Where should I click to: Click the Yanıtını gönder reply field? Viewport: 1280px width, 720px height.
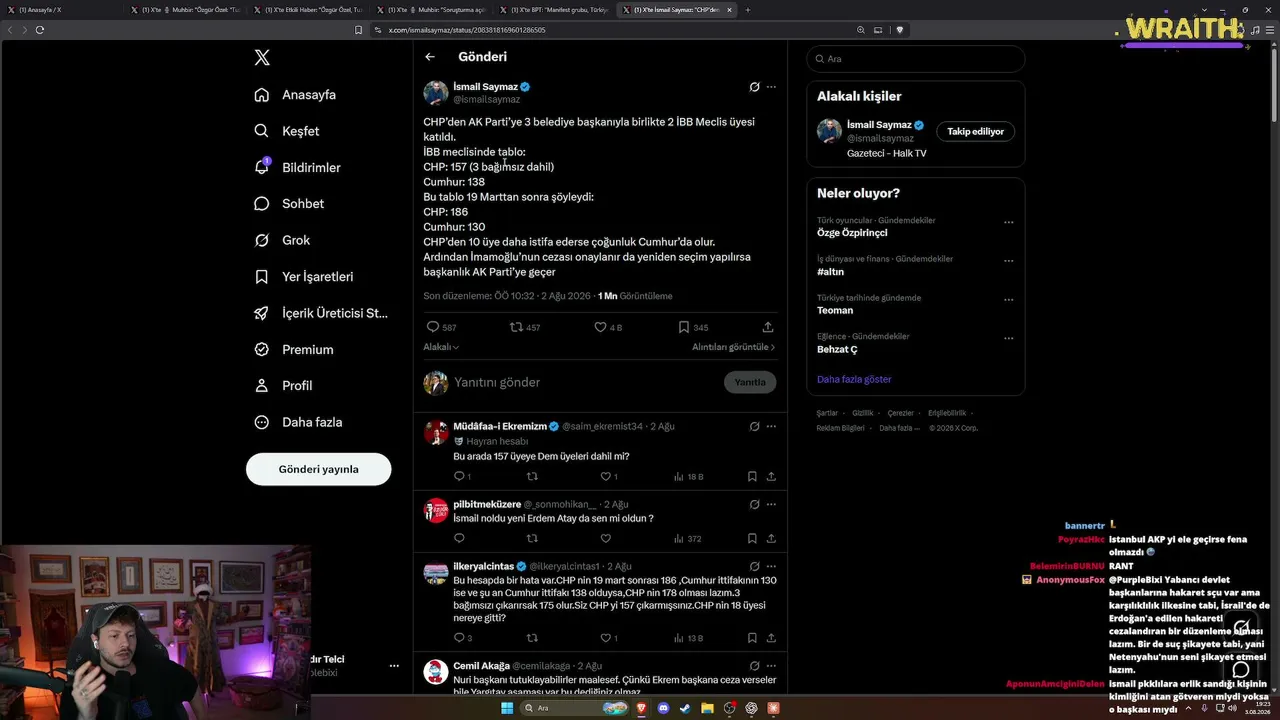[x=584, y=382]
